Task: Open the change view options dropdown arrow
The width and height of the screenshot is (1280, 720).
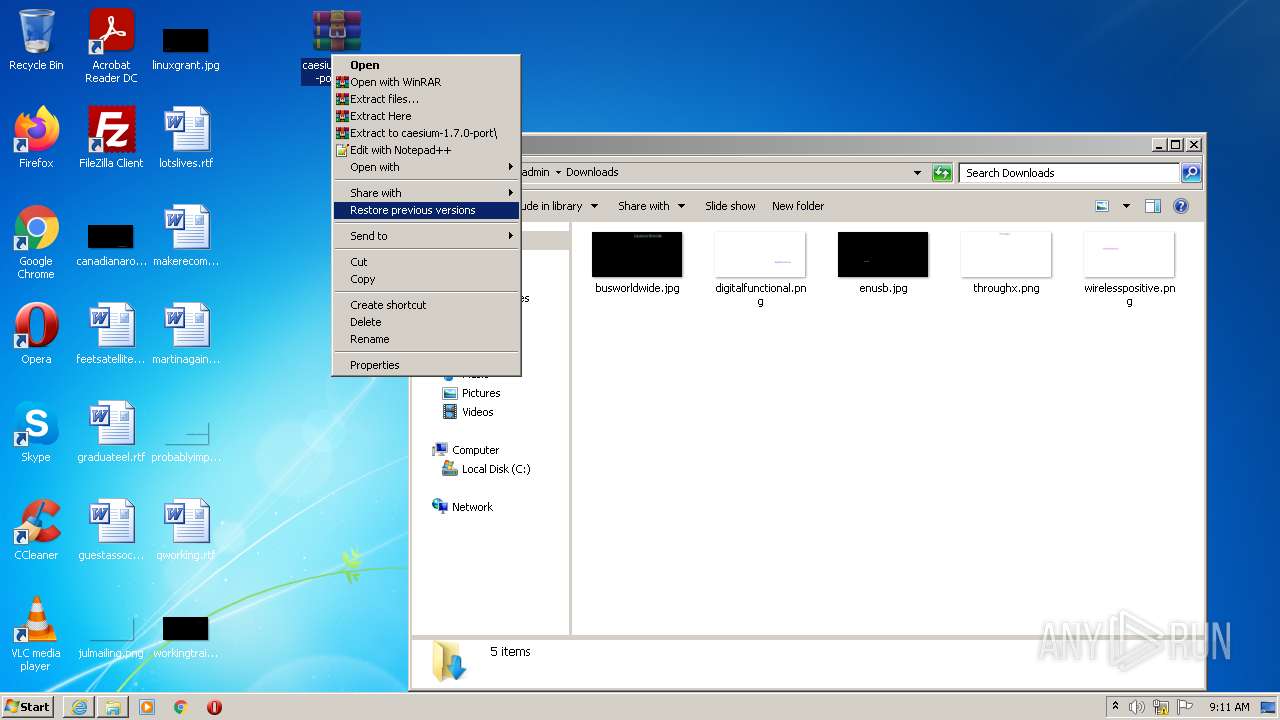Action: click(x=1125, y=206)
